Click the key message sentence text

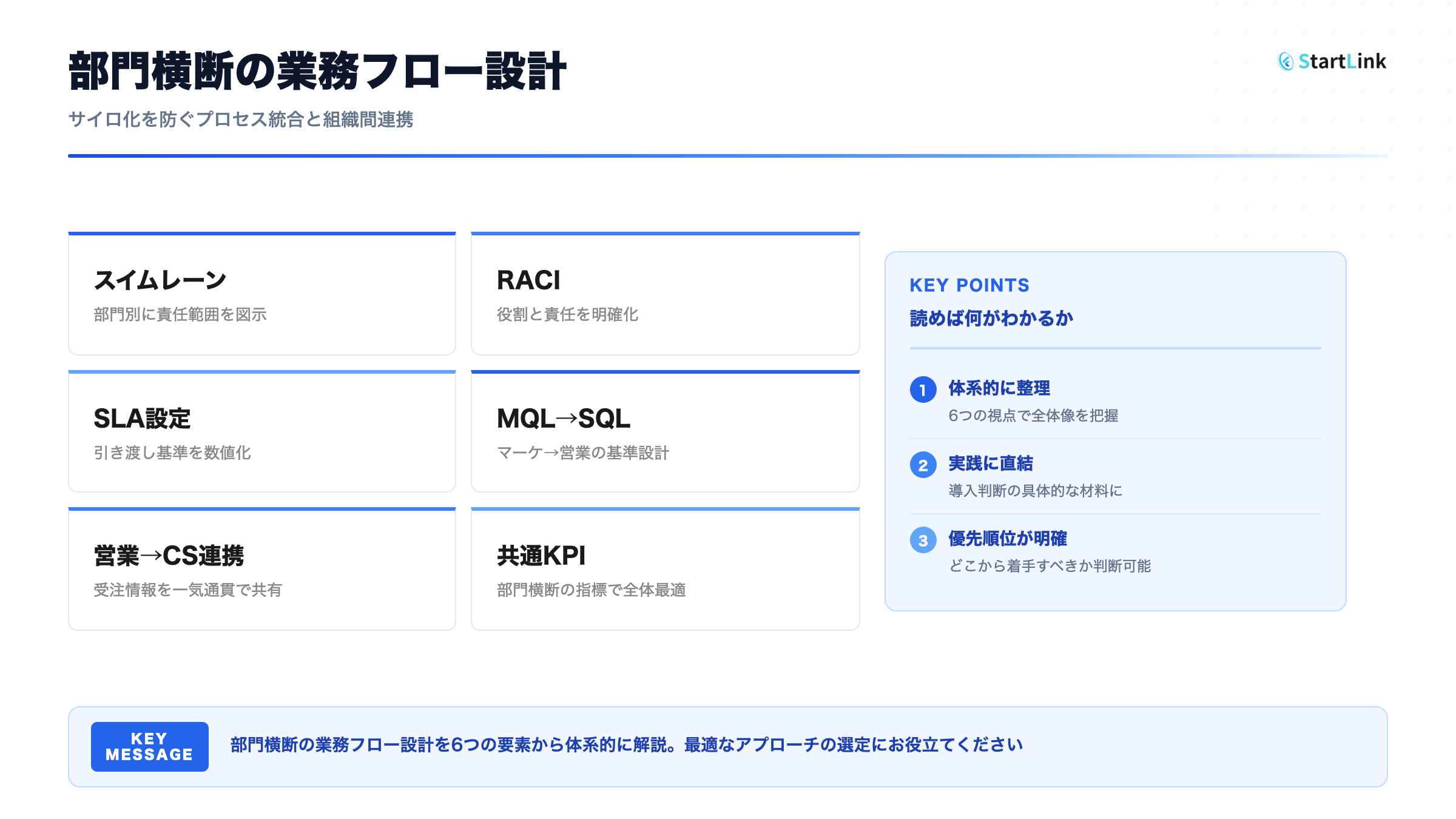click(x=626, y=745)
